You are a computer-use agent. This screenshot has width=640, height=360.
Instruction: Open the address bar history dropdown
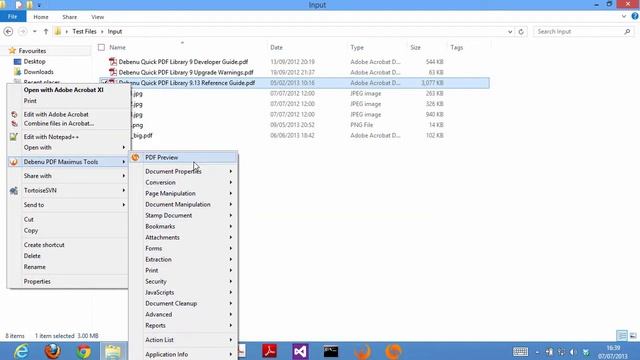coord(510,31)
